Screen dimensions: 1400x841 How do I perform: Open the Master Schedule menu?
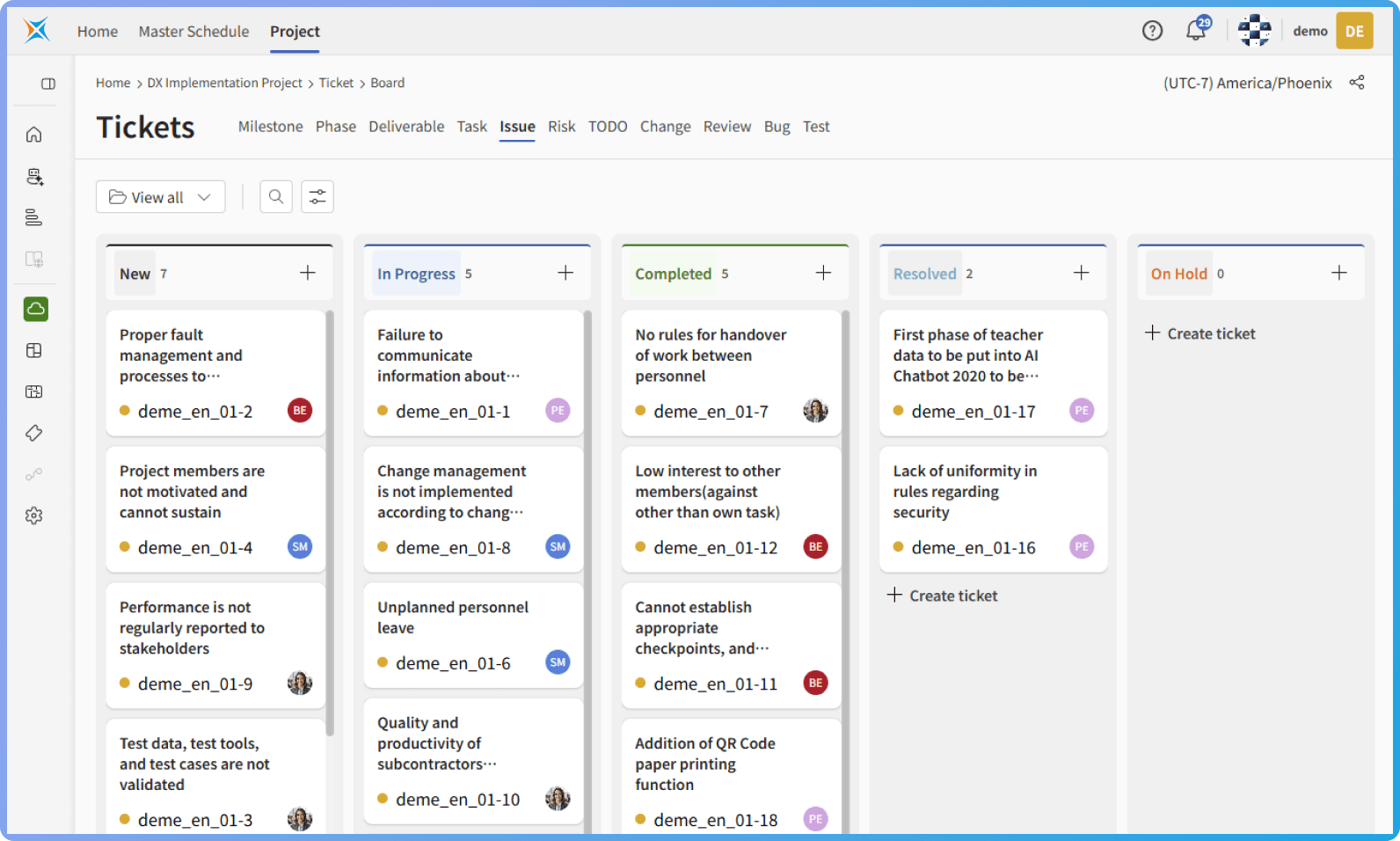[193, 32]
